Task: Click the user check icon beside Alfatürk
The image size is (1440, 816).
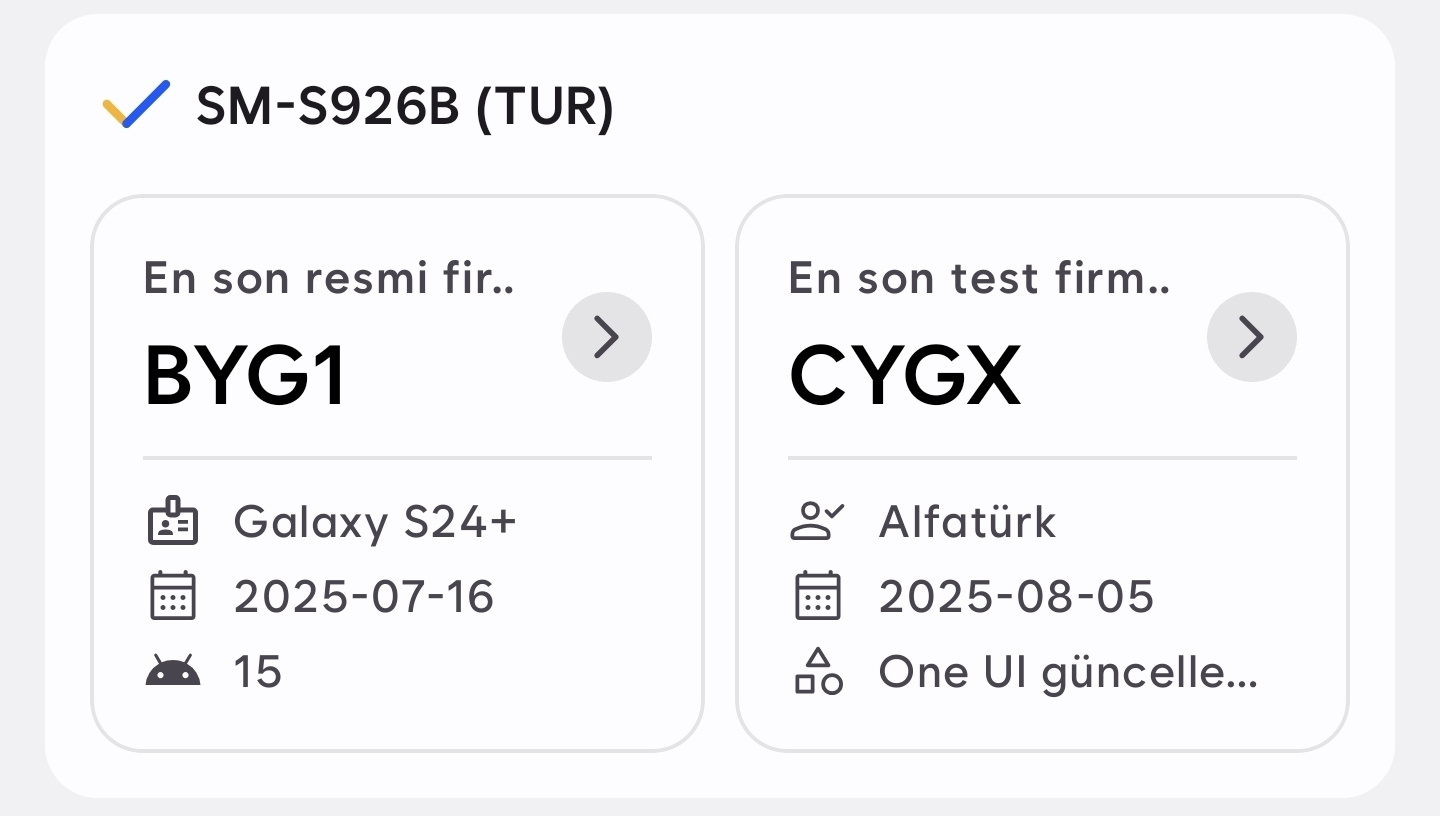Action: tap(818, 521)
